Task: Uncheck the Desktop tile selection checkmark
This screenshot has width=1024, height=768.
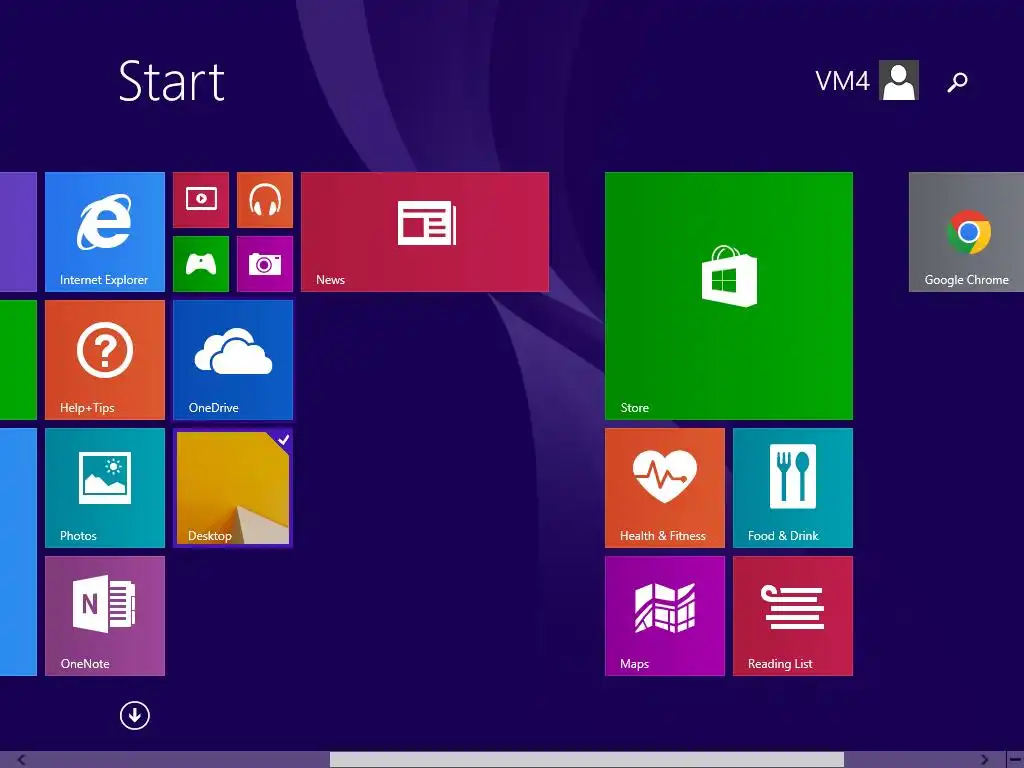Action: (x=283, y=440)
